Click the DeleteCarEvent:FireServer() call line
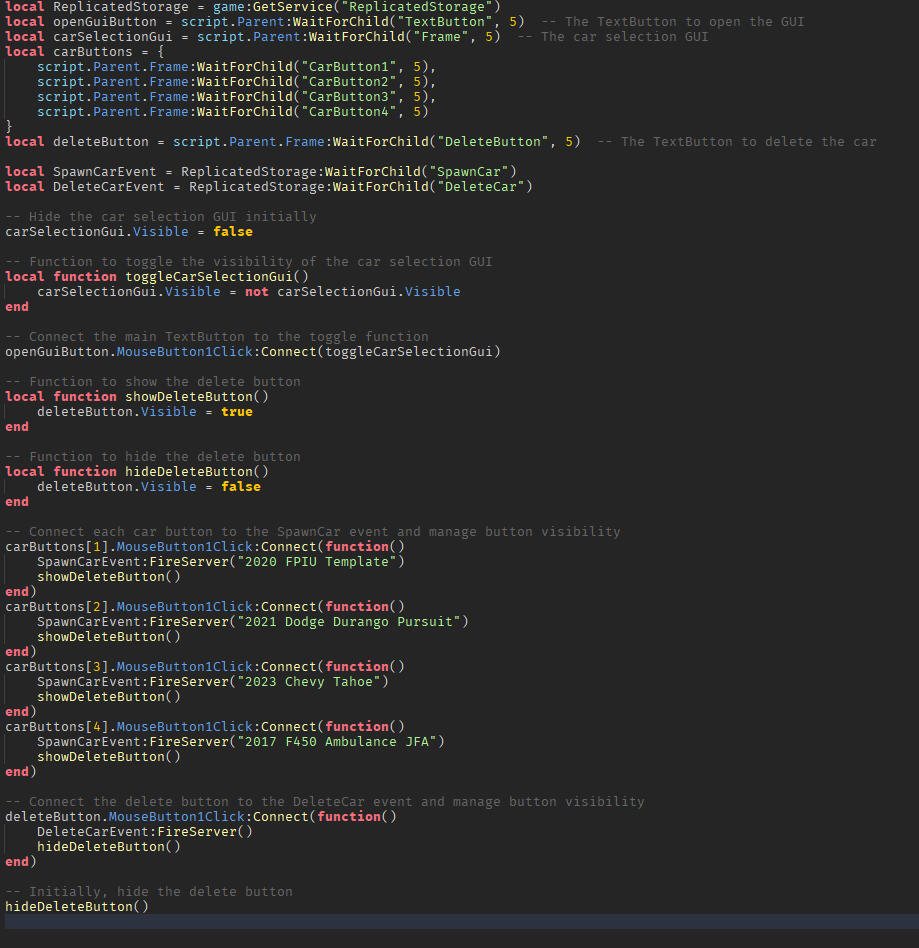 click(x=144, y=831)
